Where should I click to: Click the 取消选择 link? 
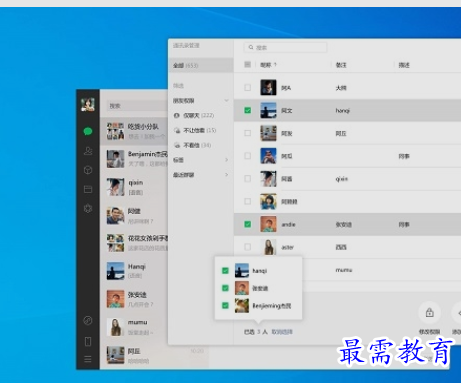[x=282, y=332]
